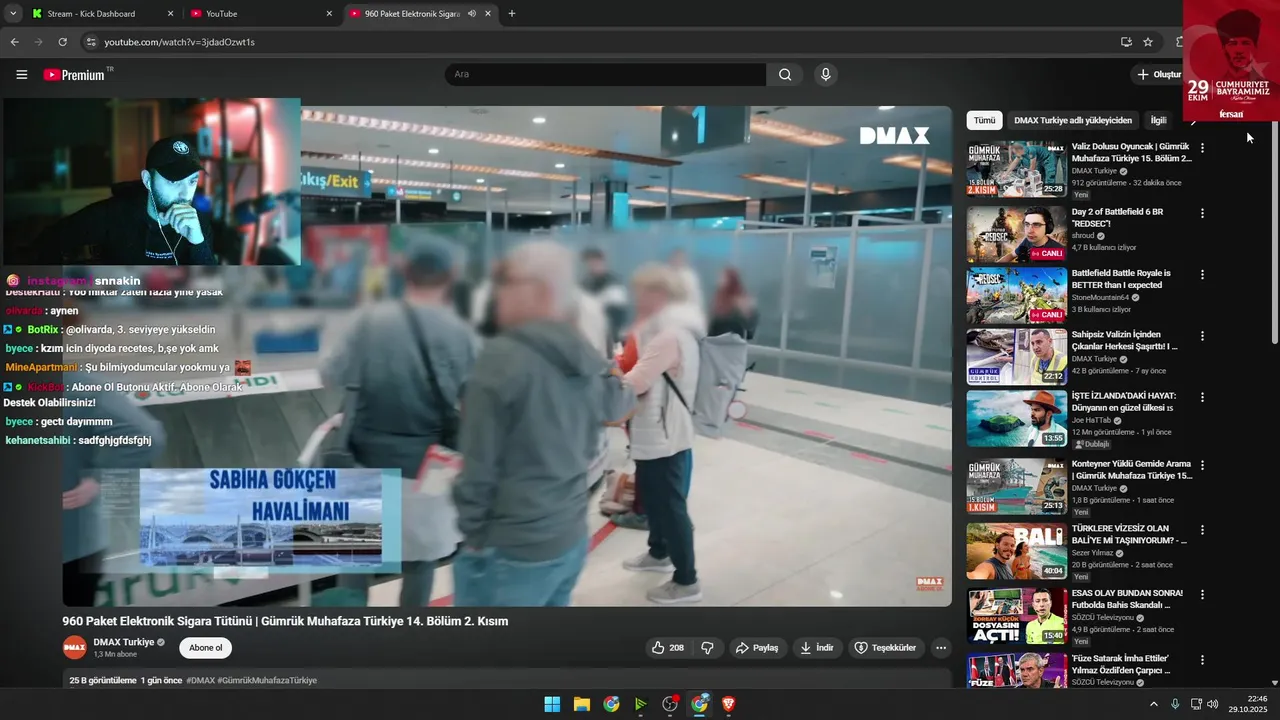Image resolution: width=1280 pixels, height=720 pixels.
Task: Select the 960 Paket Elektronik Sigara tab
Action: point(412,14)
